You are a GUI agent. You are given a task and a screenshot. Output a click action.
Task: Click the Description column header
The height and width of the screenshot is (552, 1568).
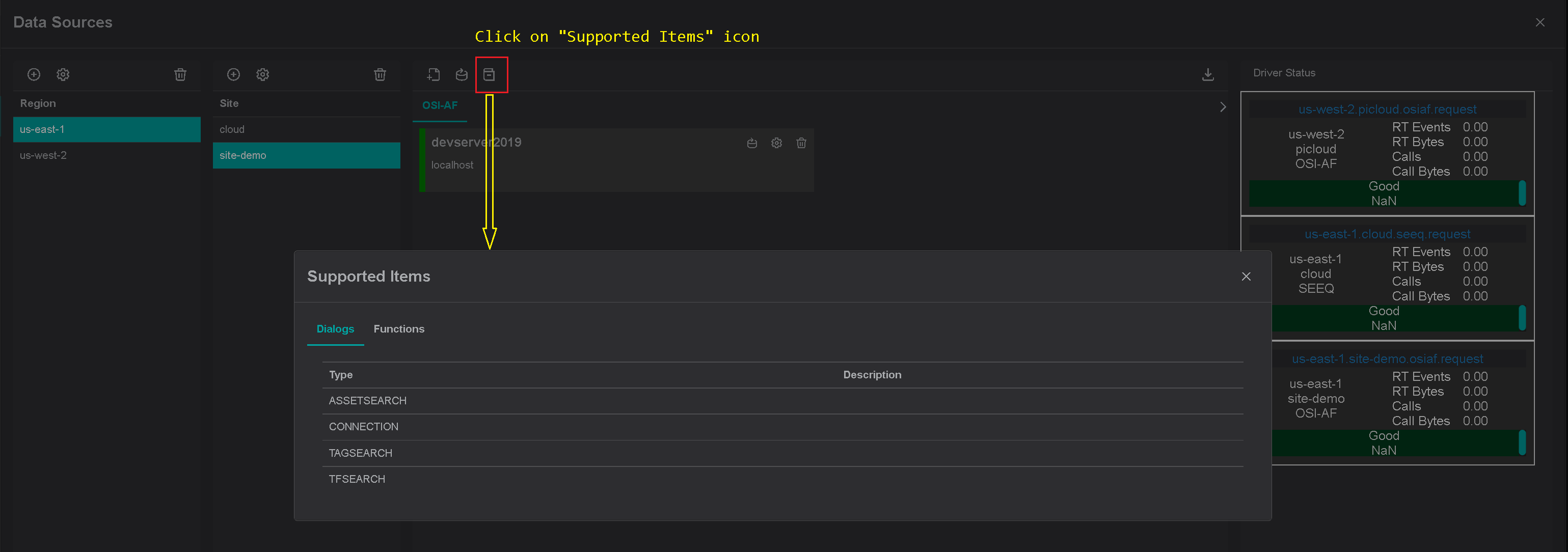click(872, 375)
